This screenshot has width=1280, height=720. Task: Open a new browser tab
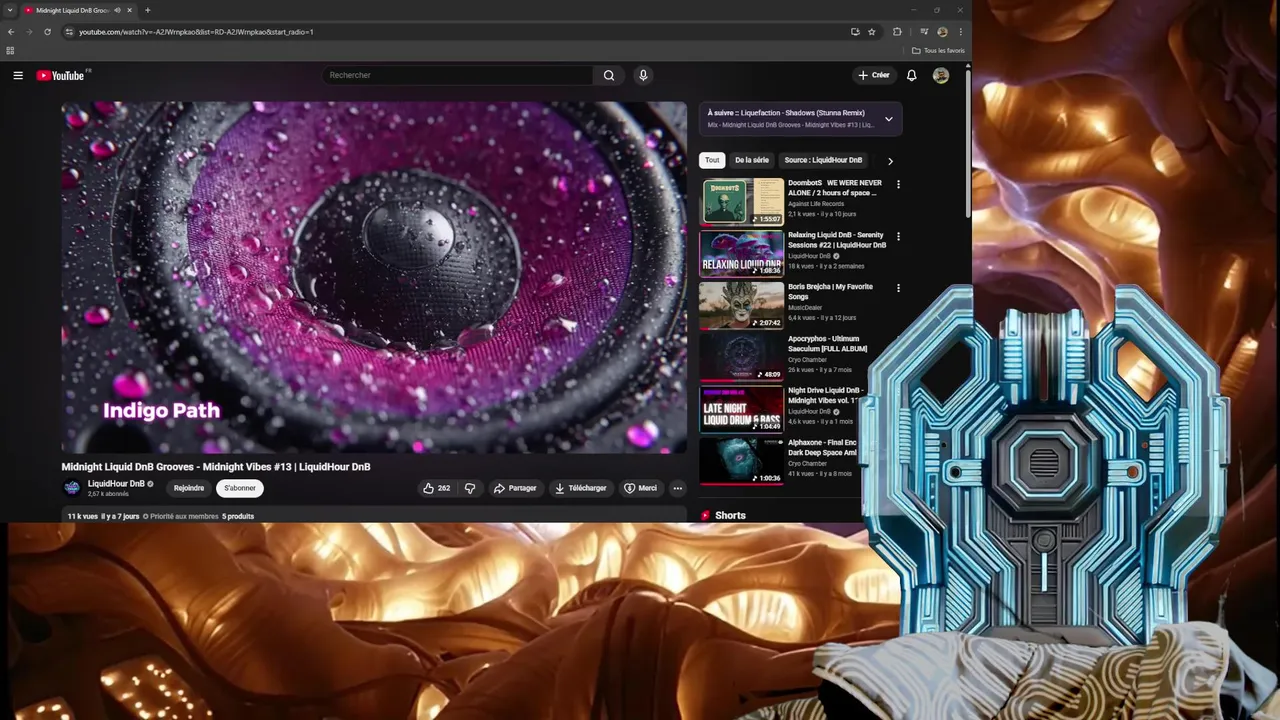(147, 10)
